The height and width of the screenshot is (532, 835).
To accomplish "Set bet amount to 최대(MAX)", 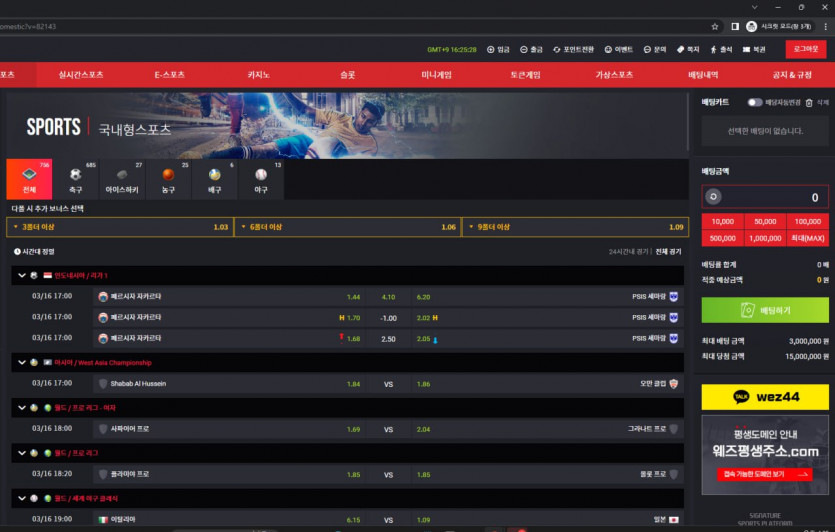I will [807, 239].
